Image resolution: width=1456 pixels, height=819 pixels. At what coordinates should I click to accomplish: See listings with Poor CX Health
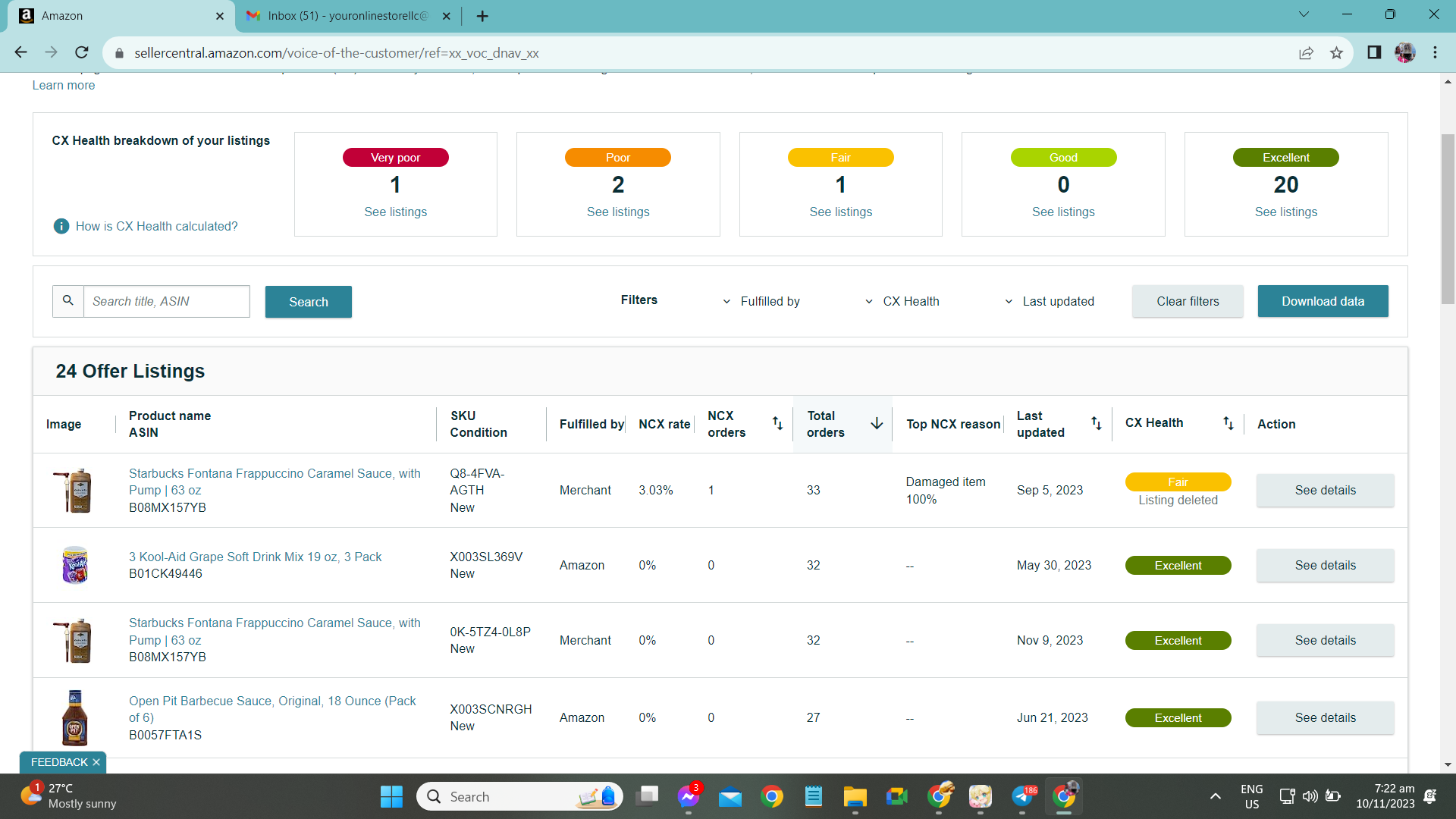[x=618, y=212]
